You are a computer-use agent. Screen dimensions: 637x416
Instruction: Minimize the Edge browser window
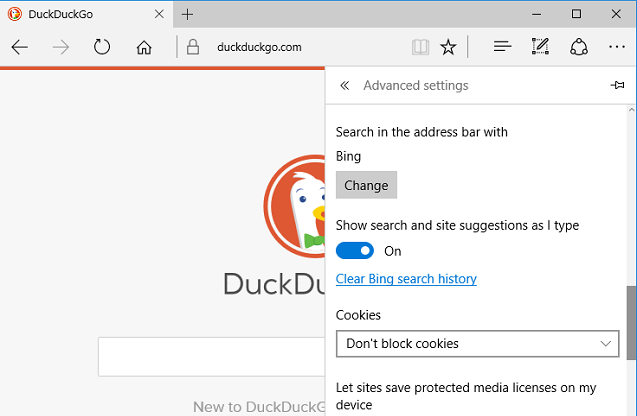click(x=537, y=14)
